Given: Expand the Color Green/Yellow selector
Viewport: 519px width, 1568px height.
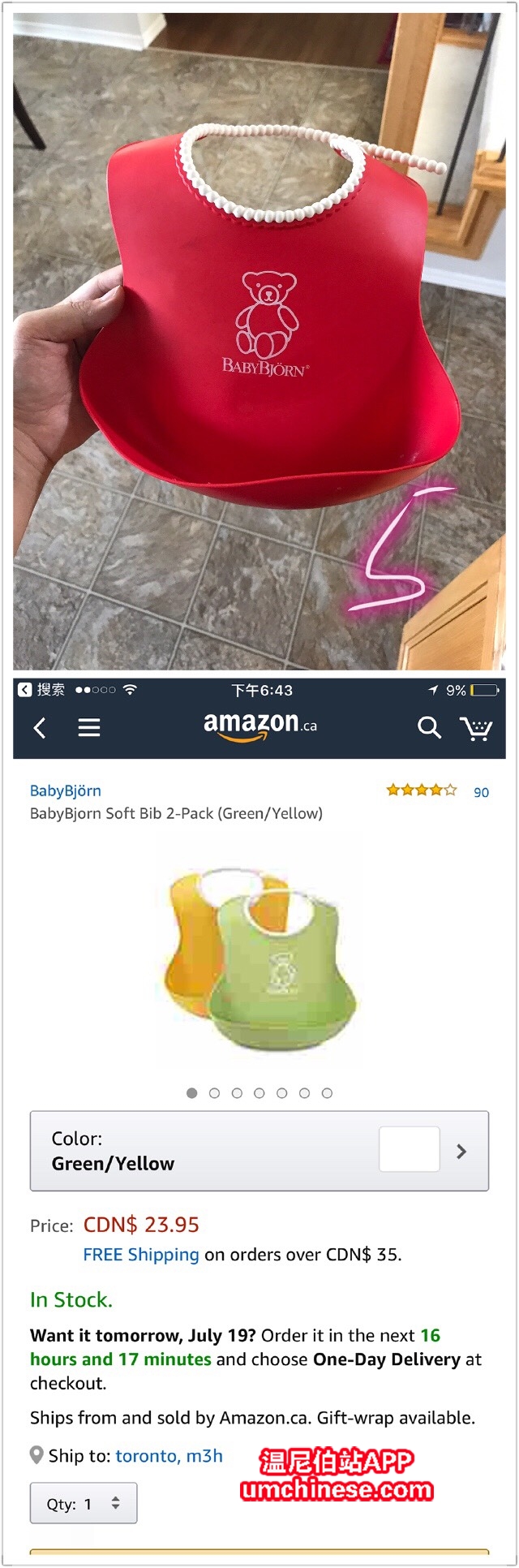Looking at the screenshot, I should [x=259, y=1151].
